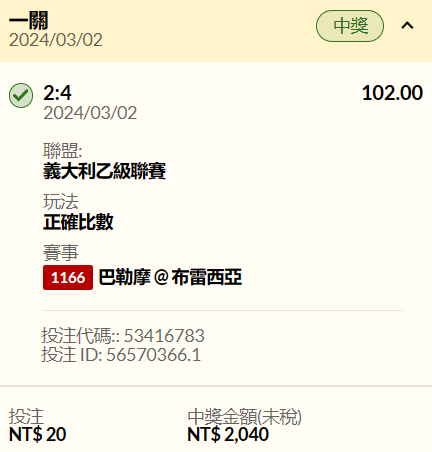Click the 義大利乙級聯賽 league name
This screenshot has width=432, height=452.
(104, 171)
